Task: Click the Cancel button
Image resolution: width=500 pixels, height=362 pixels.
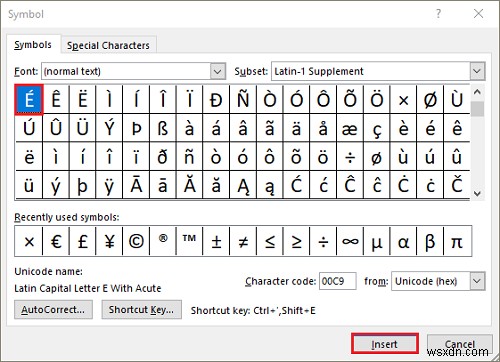Action: (x=460, y=344)
